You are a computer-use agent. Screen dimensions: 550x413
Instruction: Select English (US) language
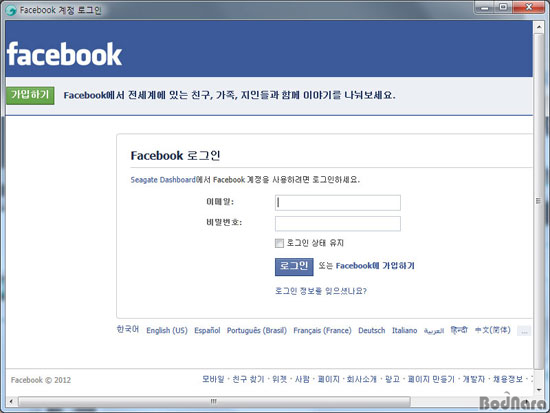(x=167, y=331)
